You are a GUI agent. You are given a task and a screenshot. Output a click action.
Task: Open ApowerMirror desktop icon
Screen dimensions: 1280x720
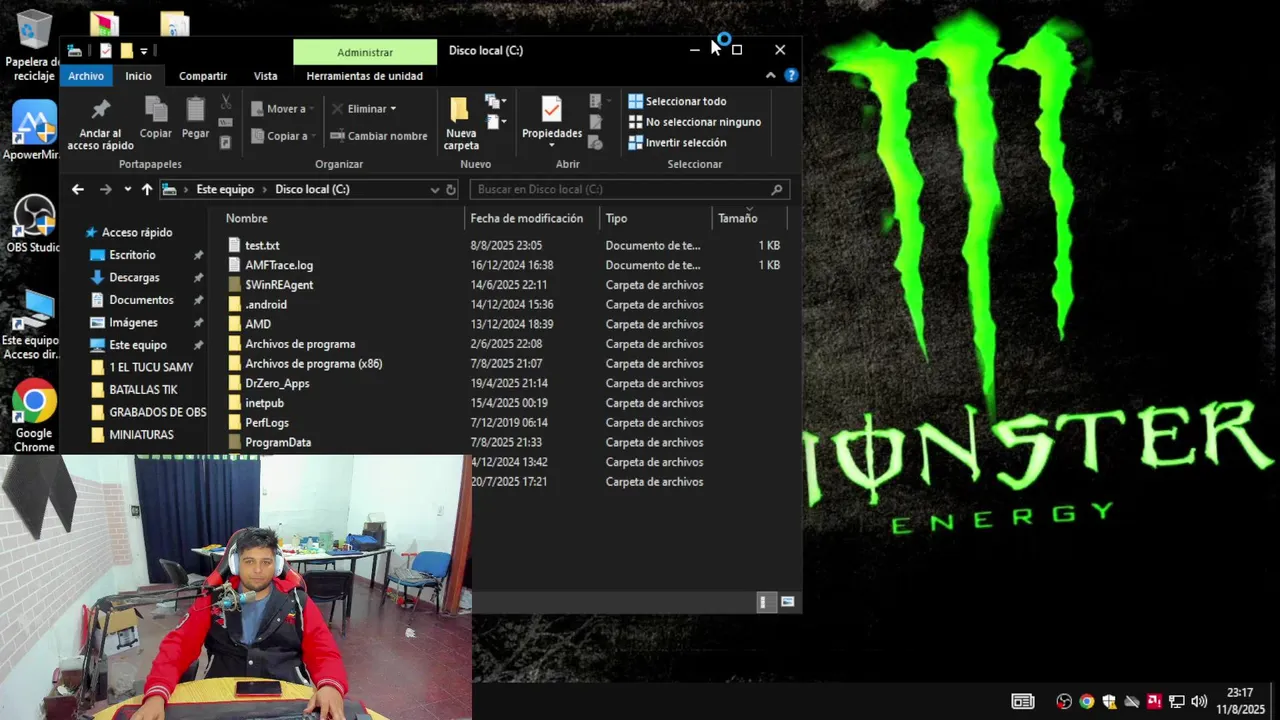[x=34, y=130]
